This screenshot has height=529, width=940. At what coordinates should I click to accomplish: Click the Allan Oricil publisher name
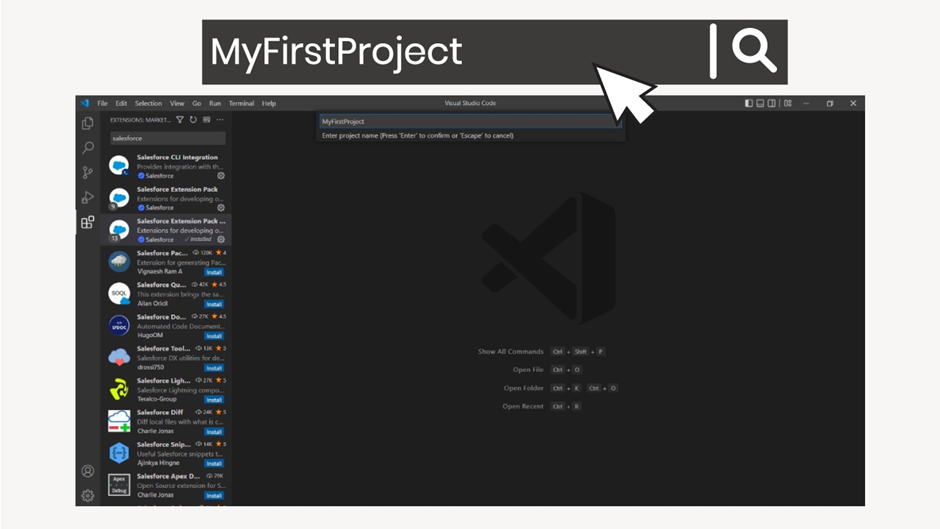coord(153,303)
